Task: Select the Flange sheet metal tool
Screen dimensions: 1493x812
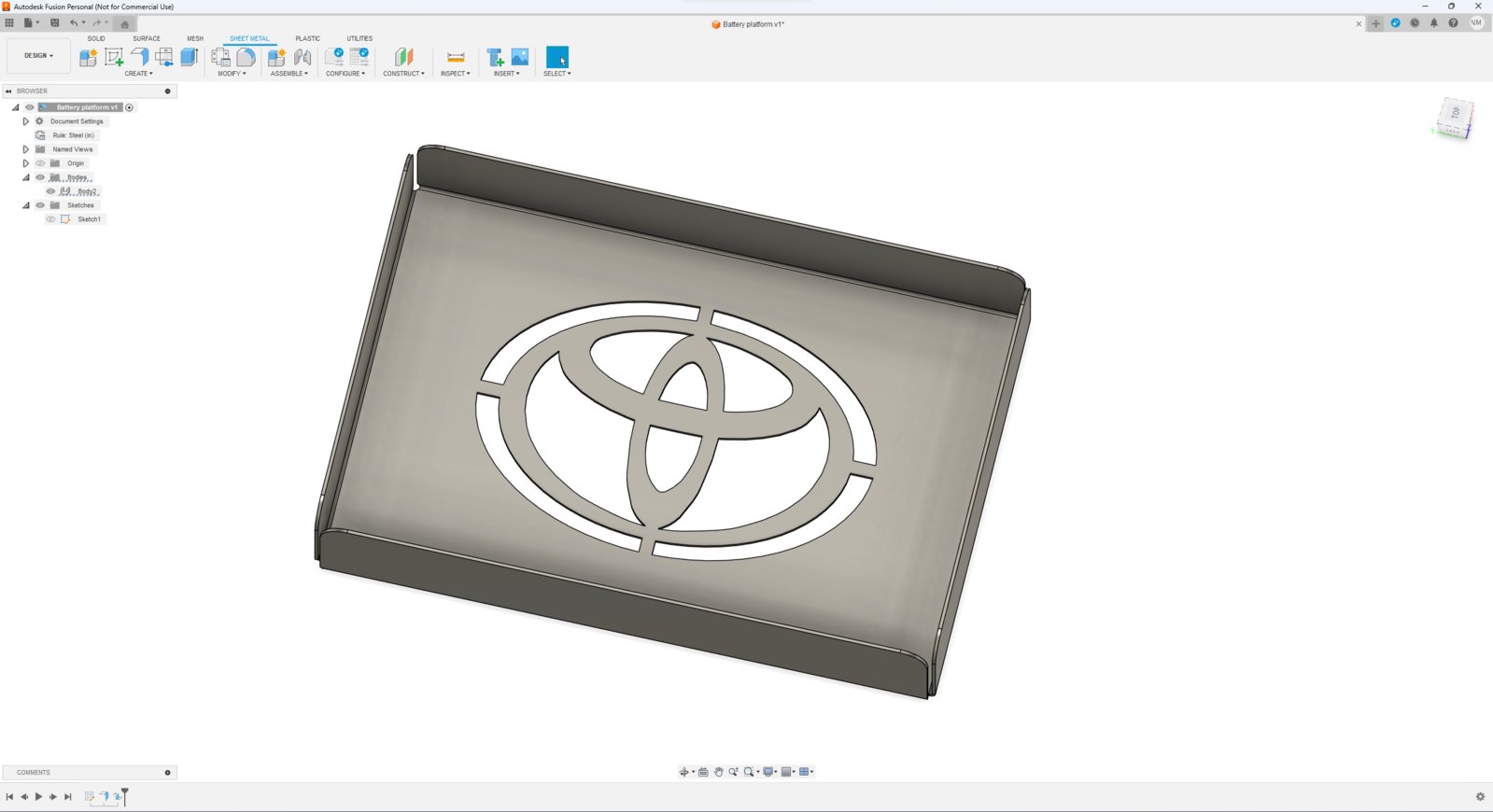Action: (x=139, y=57)
